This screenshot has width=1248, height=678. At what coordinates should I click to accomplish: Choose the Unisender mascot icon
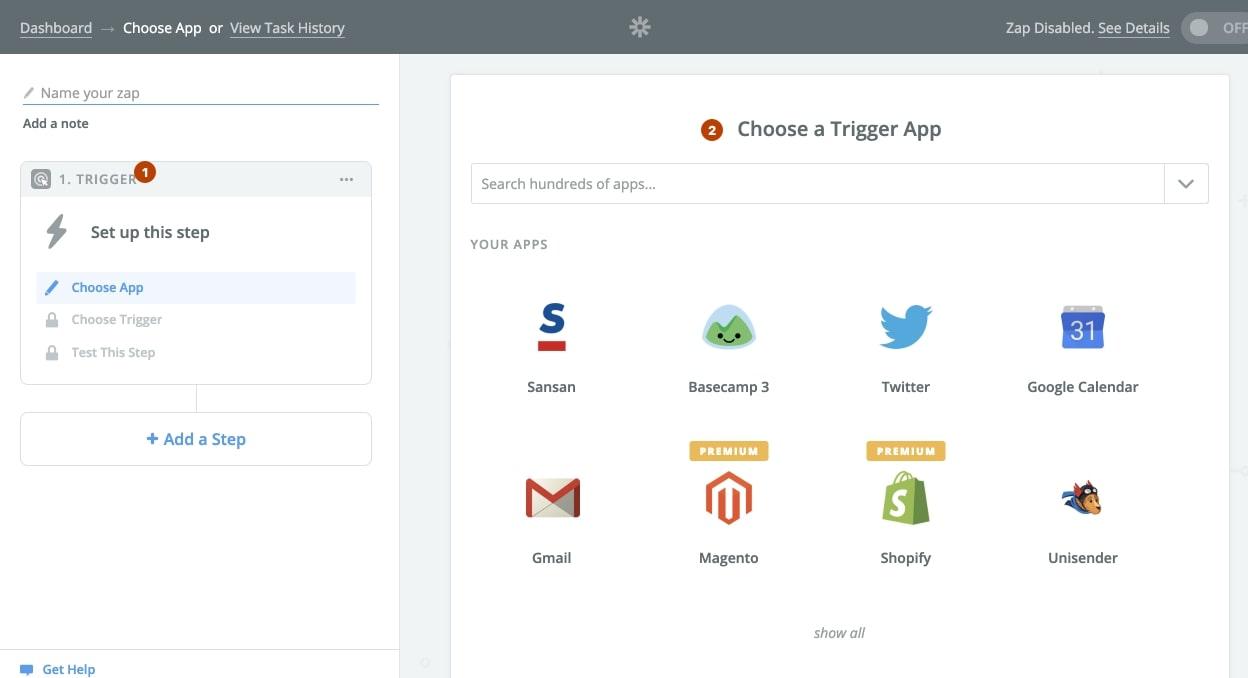point(1083,498)
